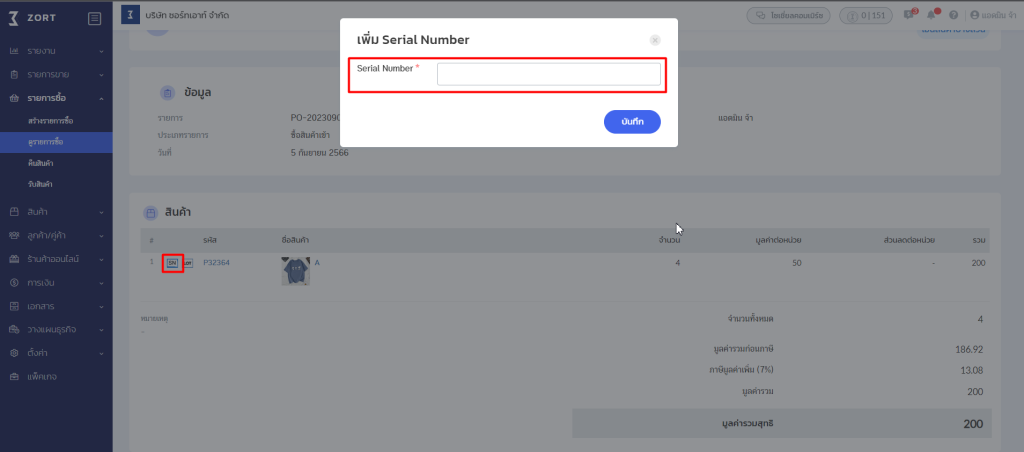
Task: Toggle the sidebar collapse icon near ZORT
Action: coord(94,17)
